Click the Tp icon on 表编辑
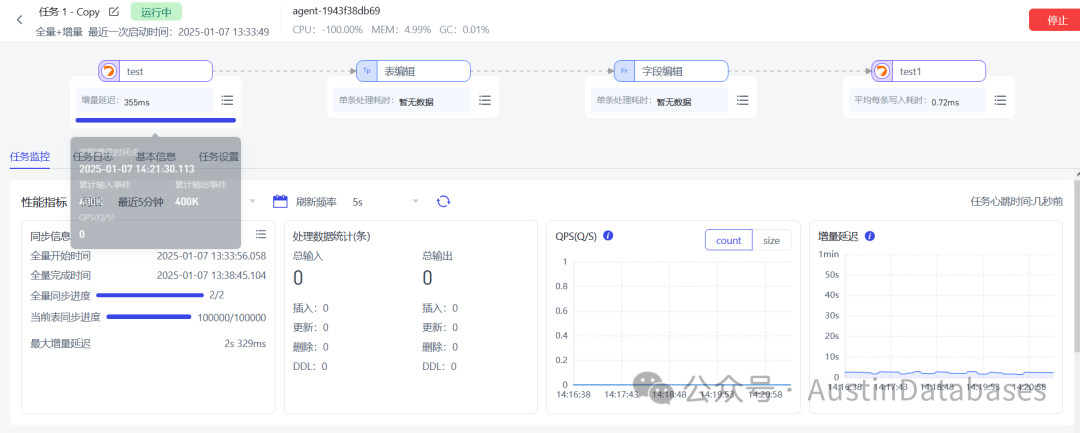 tap(367, 71)
